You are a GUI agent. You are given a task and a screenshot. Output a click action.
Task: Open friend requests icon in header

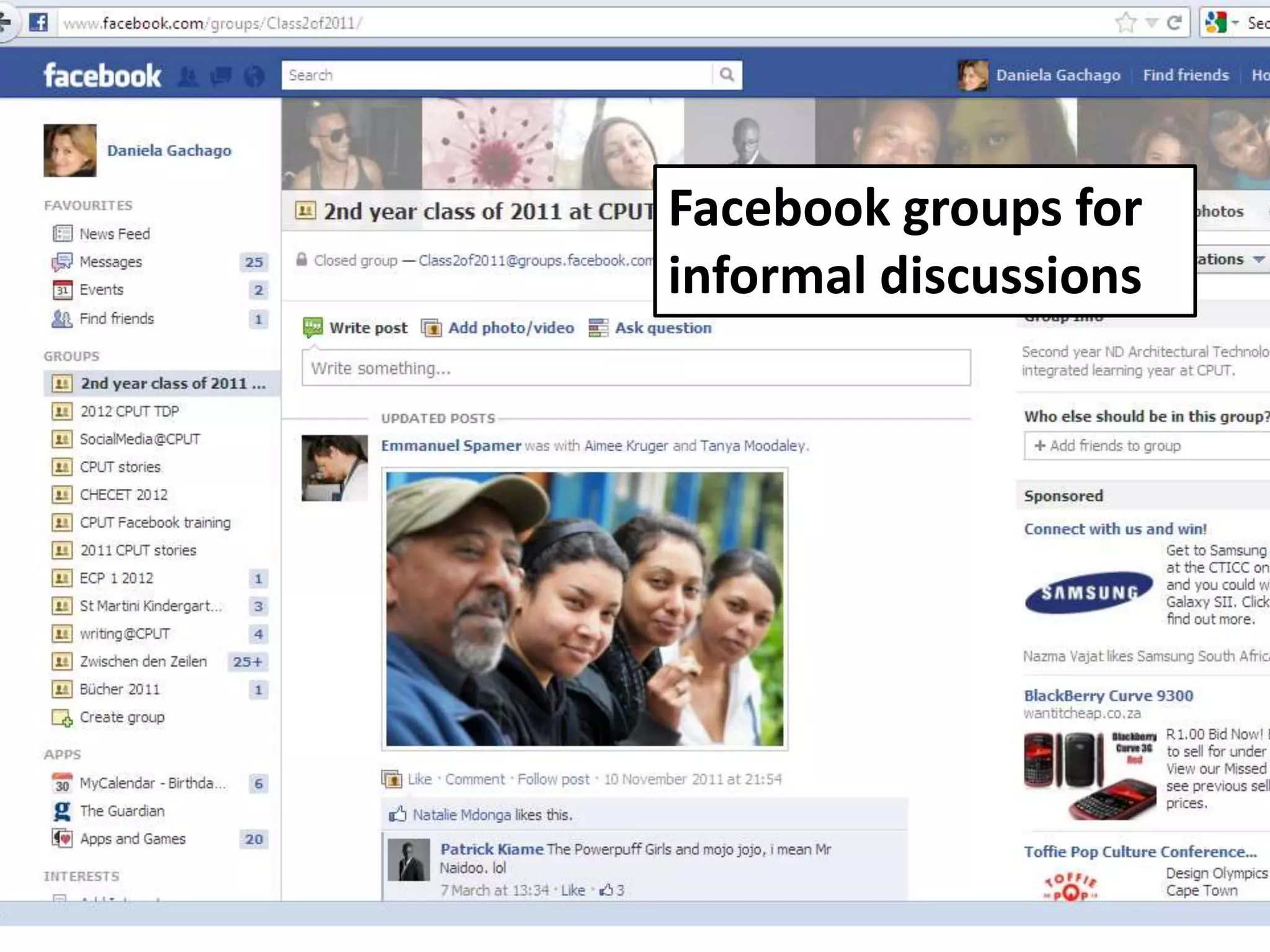[x=189, y=76]
